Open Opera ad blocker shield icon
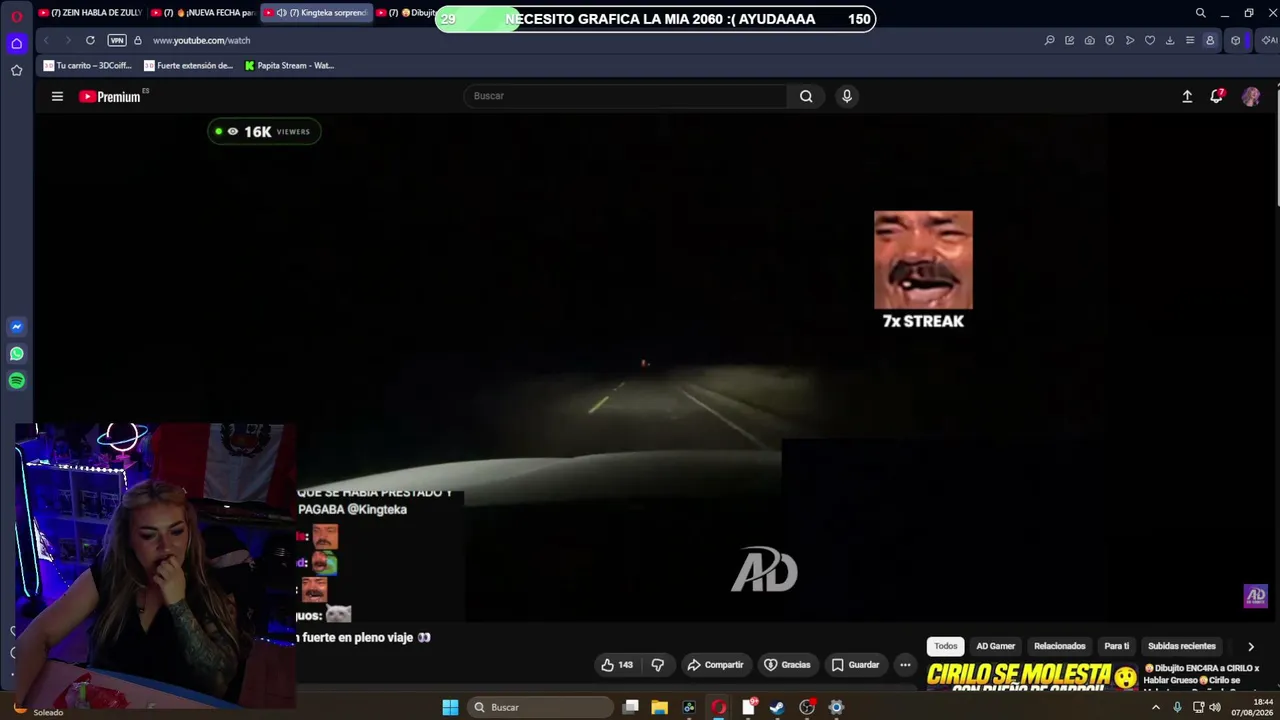Viewport: 1280px width, 720px height. point(1109,40)
